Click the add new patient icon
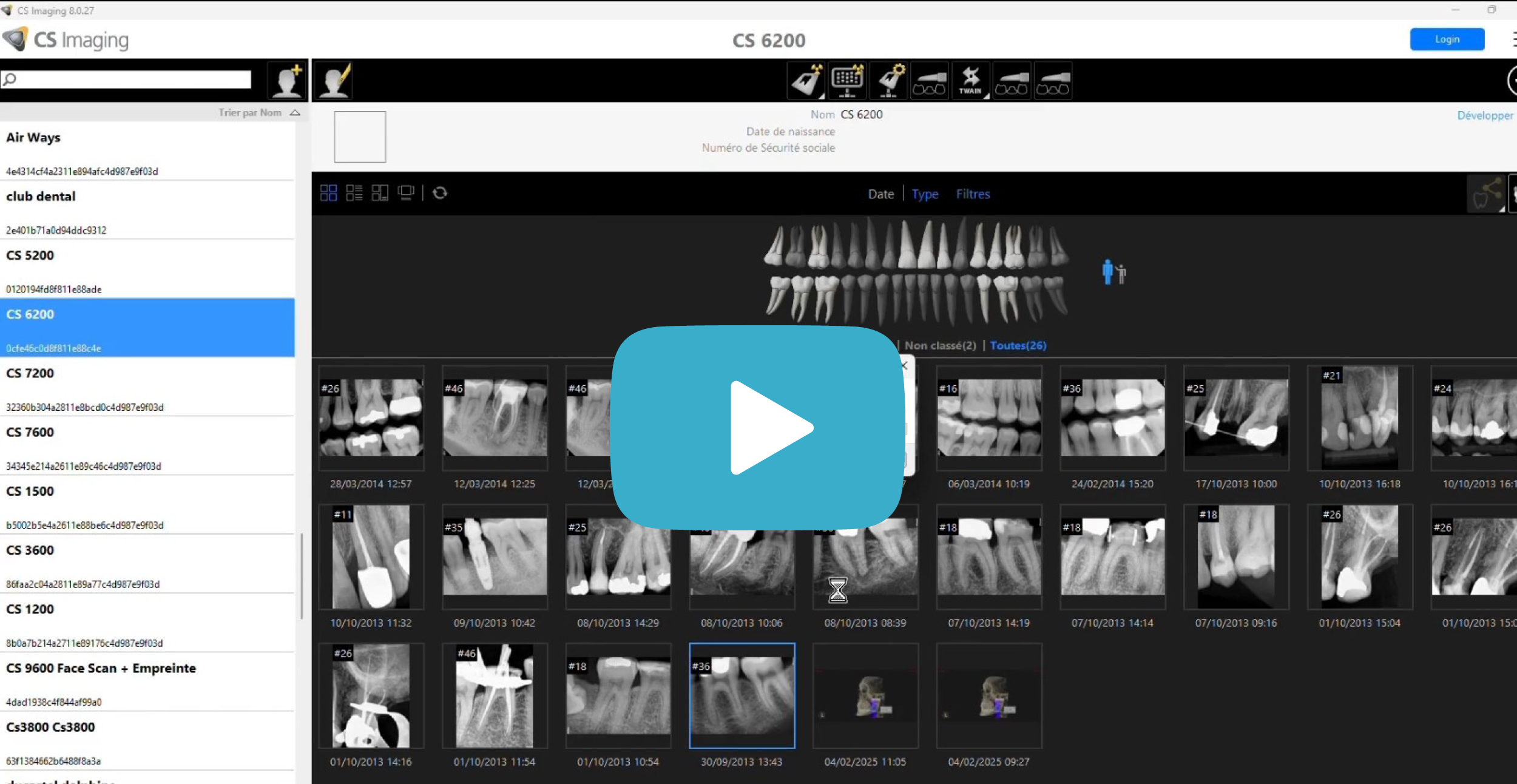This screenshot has width=1517, height=784. click(x=286, y=80)
